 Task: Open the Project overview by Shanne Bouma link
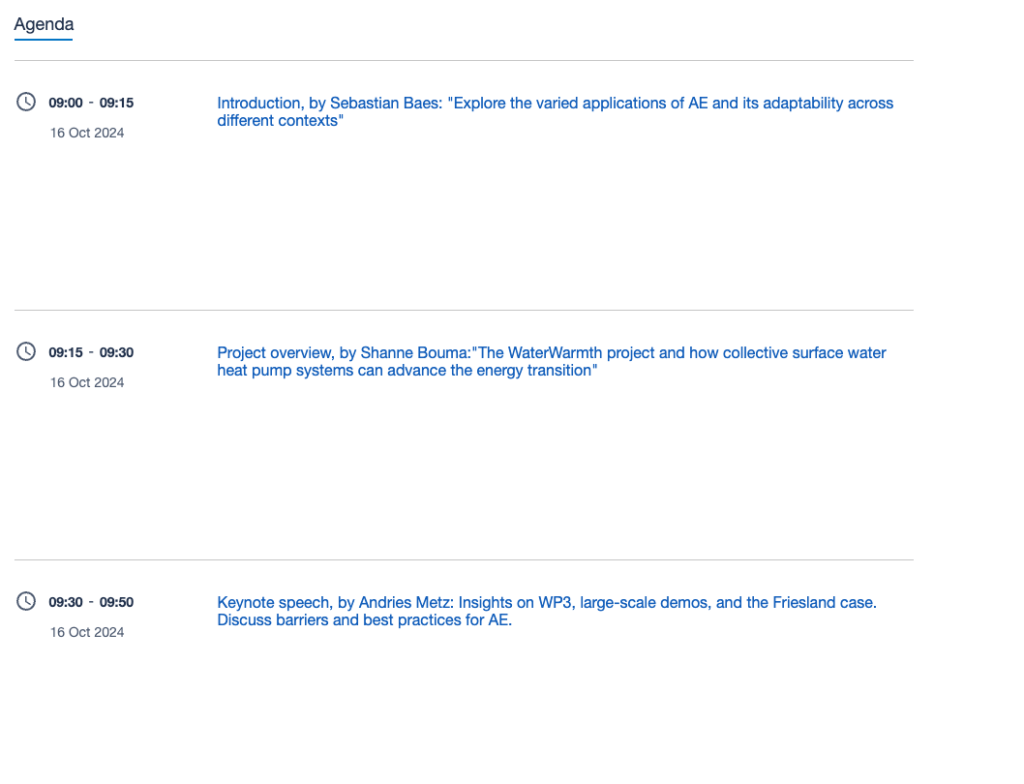[551, 353]
